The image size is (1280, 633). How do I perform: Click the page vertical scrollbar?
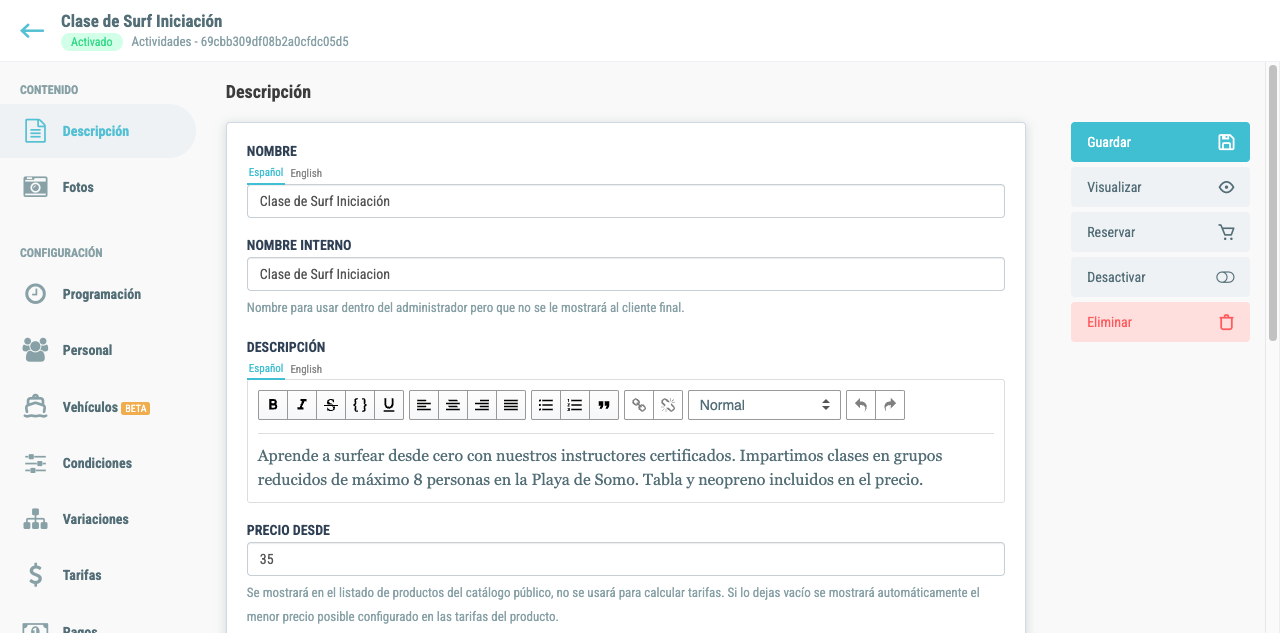tap(1273, 204)
